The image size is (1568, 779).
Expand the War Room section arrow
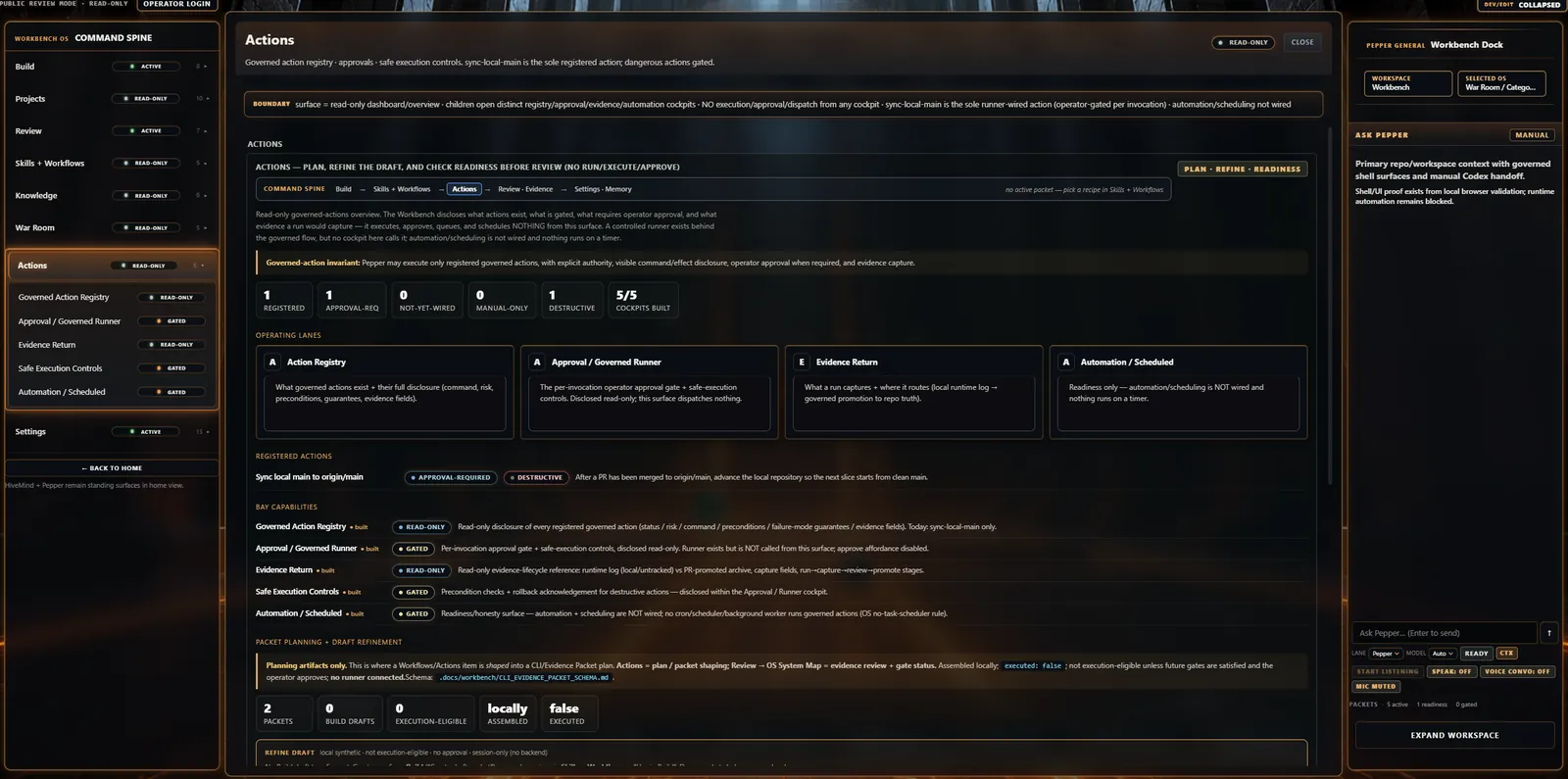tap(207, 228)
